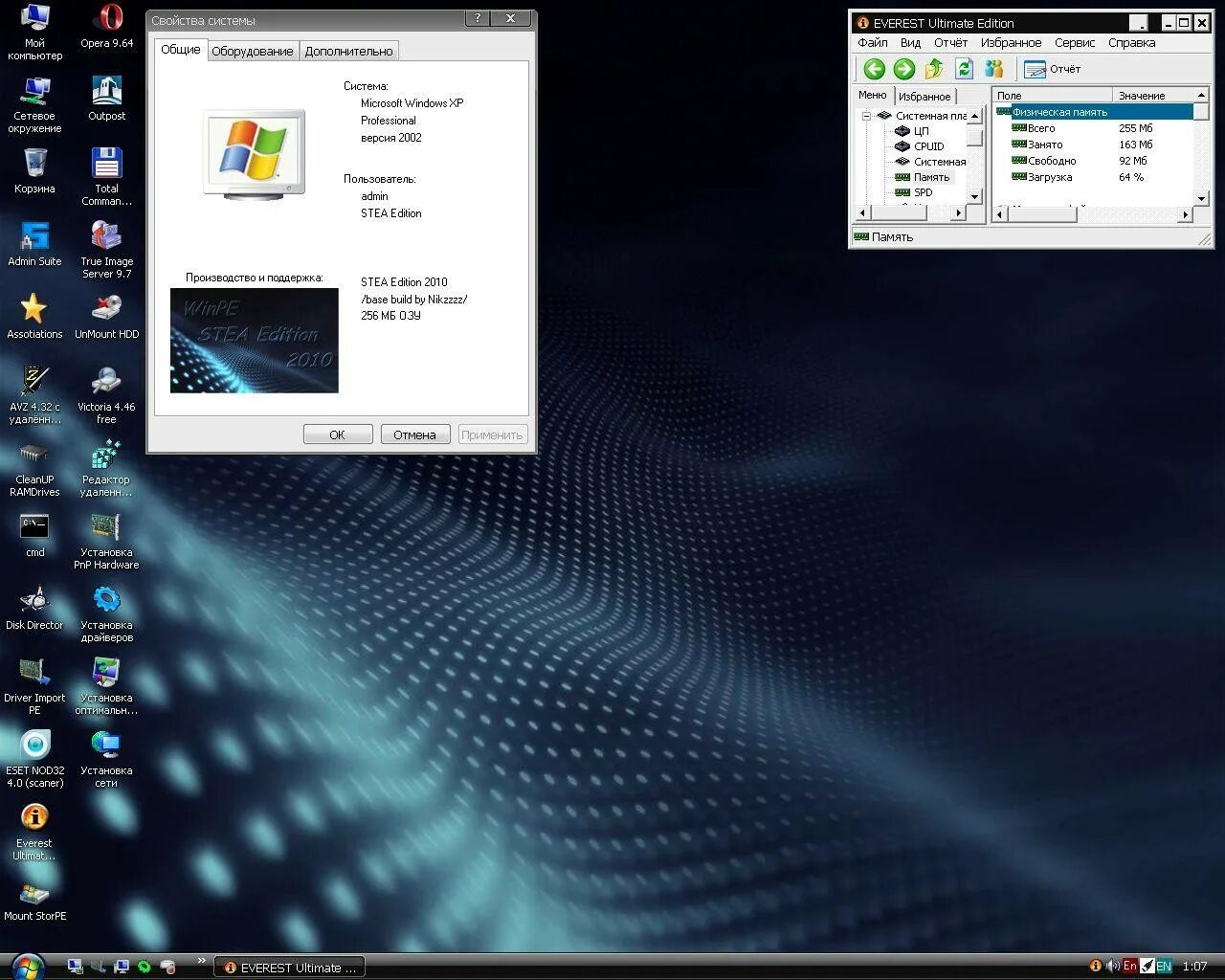Open the True Image Server 9.7 icon
Image resolution: width=1225 pixels, height=980 pixels.
pos(107,251)
